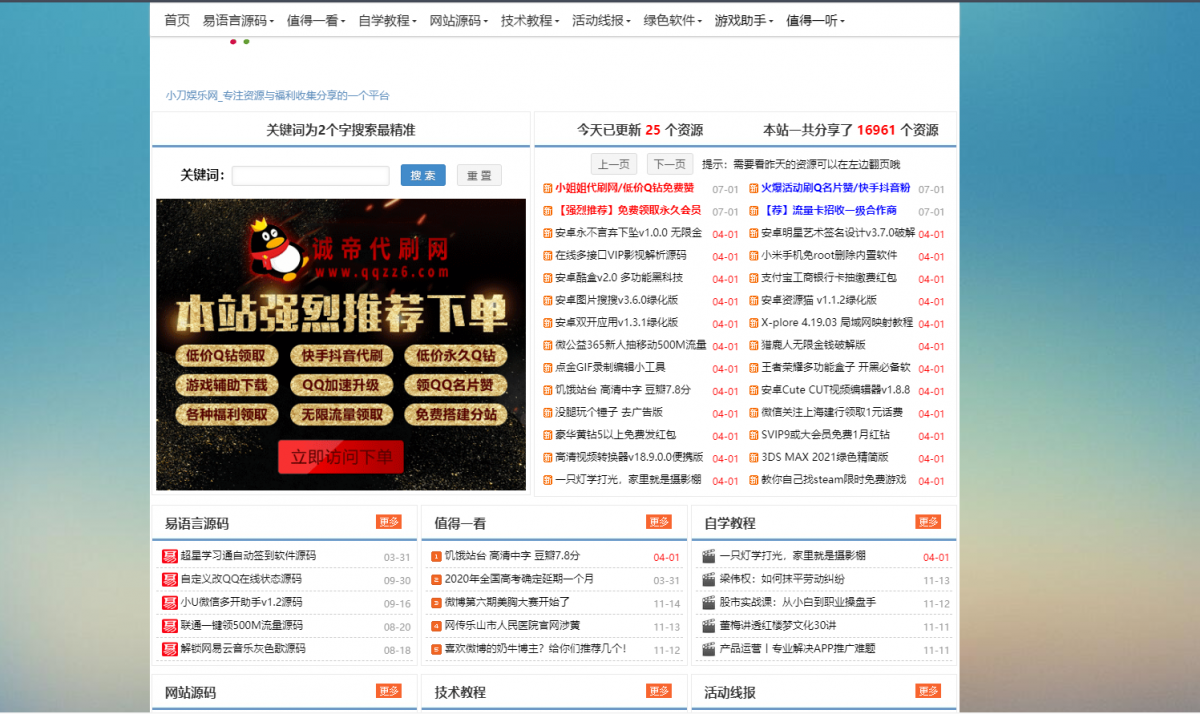Screen dimensions: 1200x714
Task: Click clapperboard icon beside 股市实战课
Action: coord(709,602)
